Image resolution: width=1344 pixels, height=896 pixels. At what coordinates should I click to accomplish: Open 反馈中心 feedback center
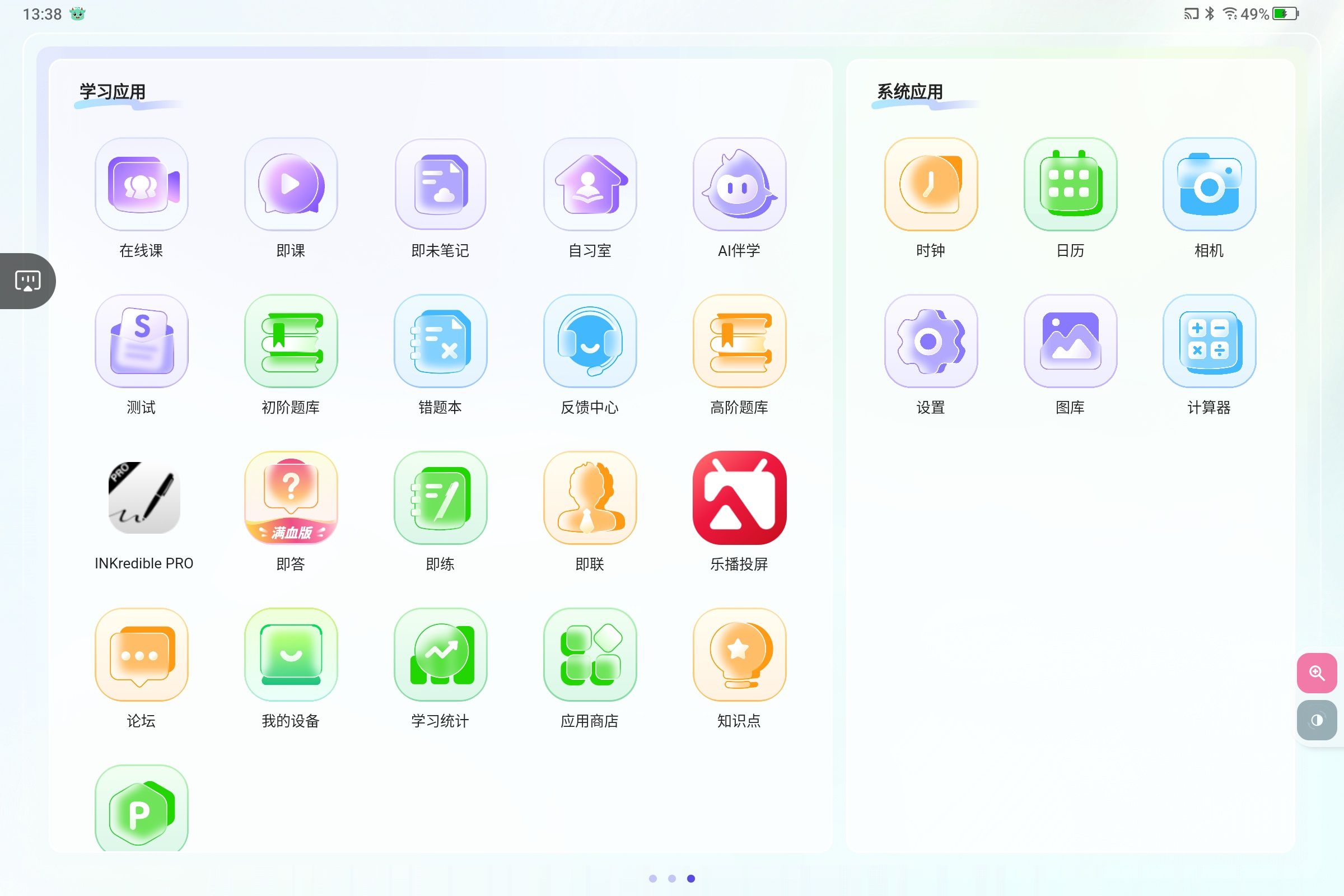590,341
